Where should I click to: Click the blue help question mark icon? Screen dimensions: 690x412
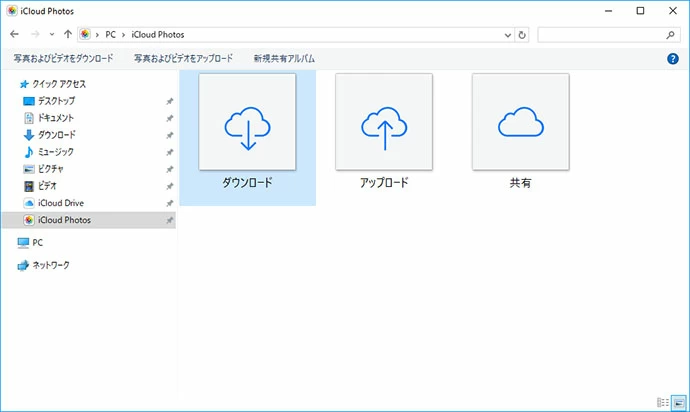coord(673,58)
